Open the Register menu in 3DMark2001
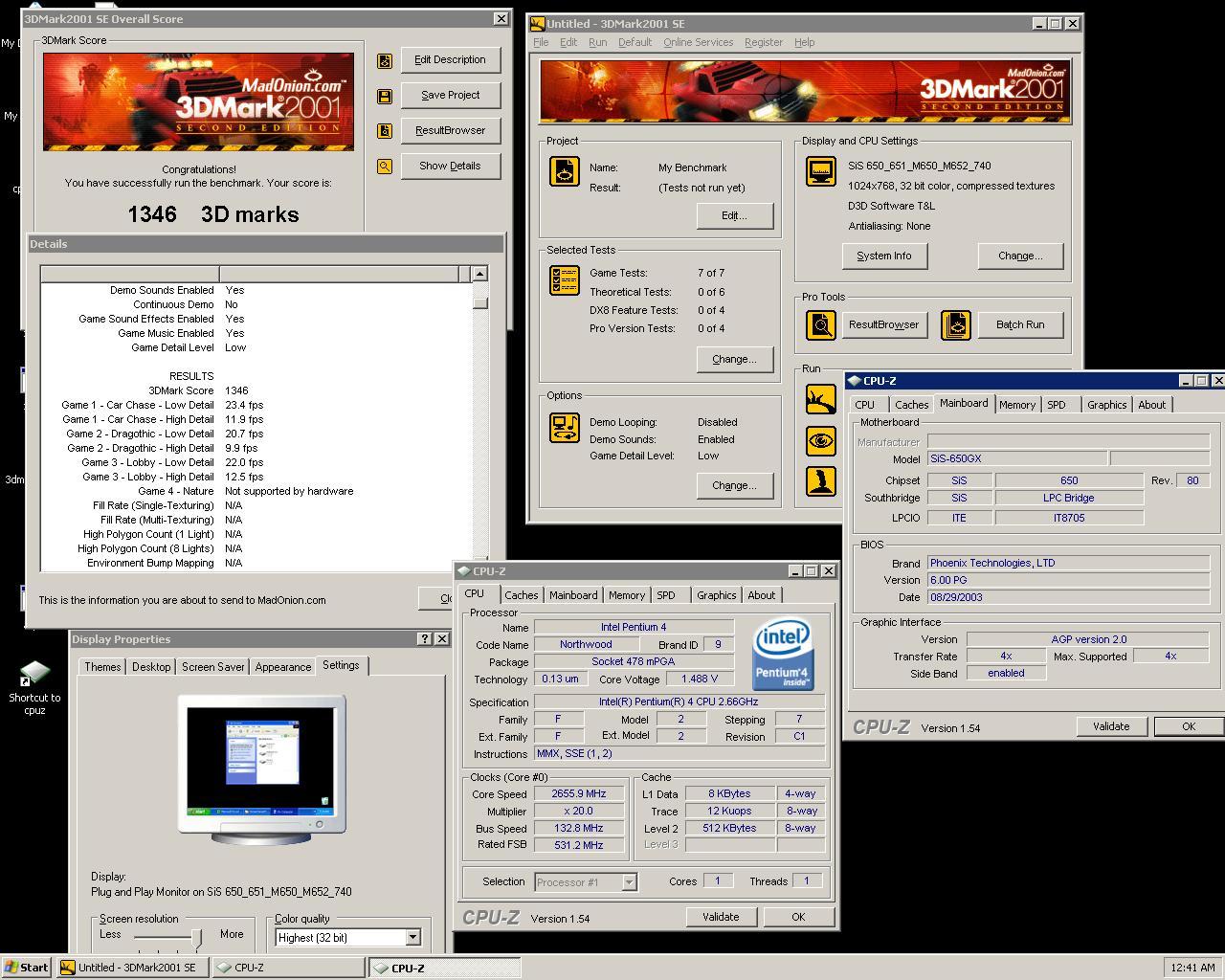This screenshot has width=1225, height=980. (x=763, y=42)
